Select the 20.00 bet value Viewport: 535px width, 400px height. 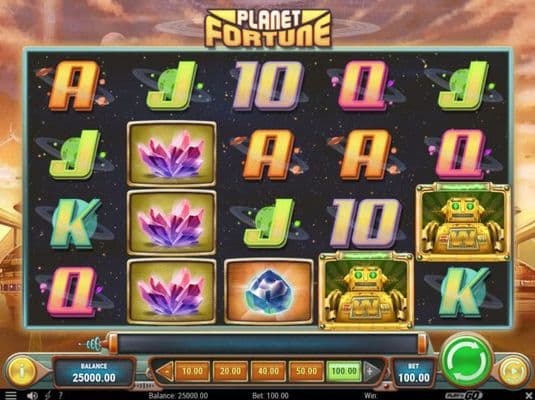pyautogui.click(x=230, y=371)
